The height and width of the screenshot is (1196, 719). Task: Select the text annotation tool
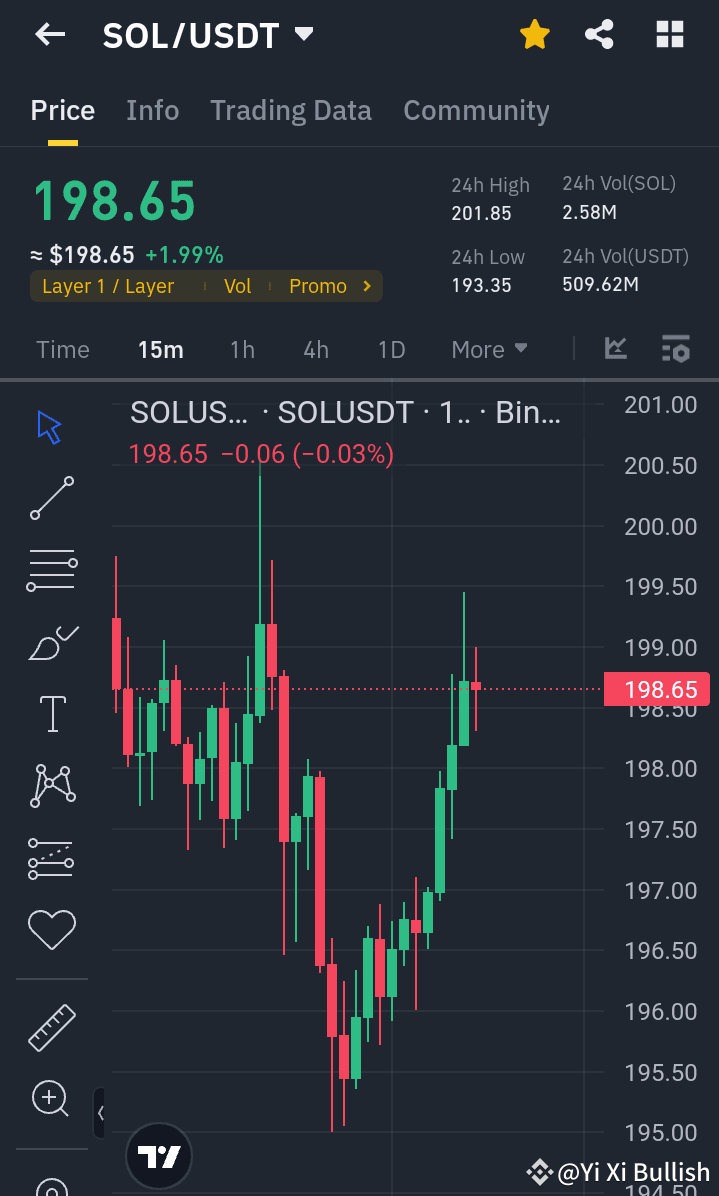pos(51,713)
